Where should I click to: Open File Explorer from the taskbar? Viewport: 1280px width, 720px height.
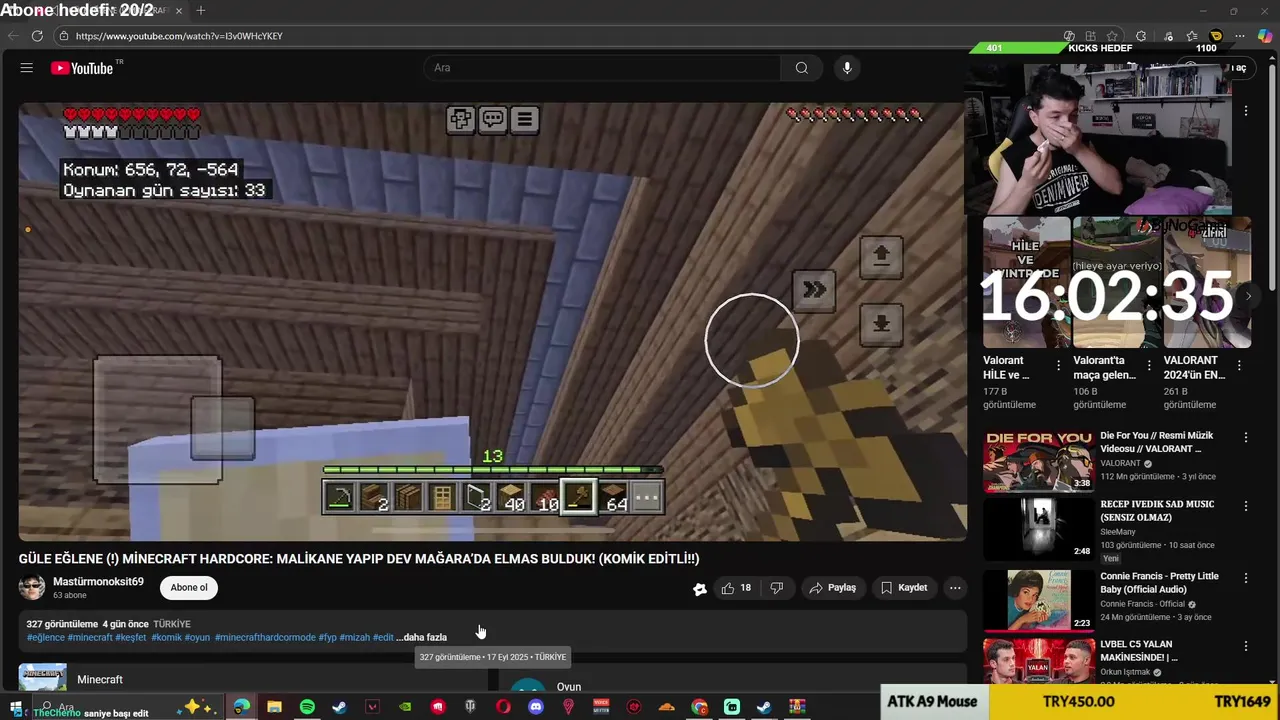click(274, 707)
